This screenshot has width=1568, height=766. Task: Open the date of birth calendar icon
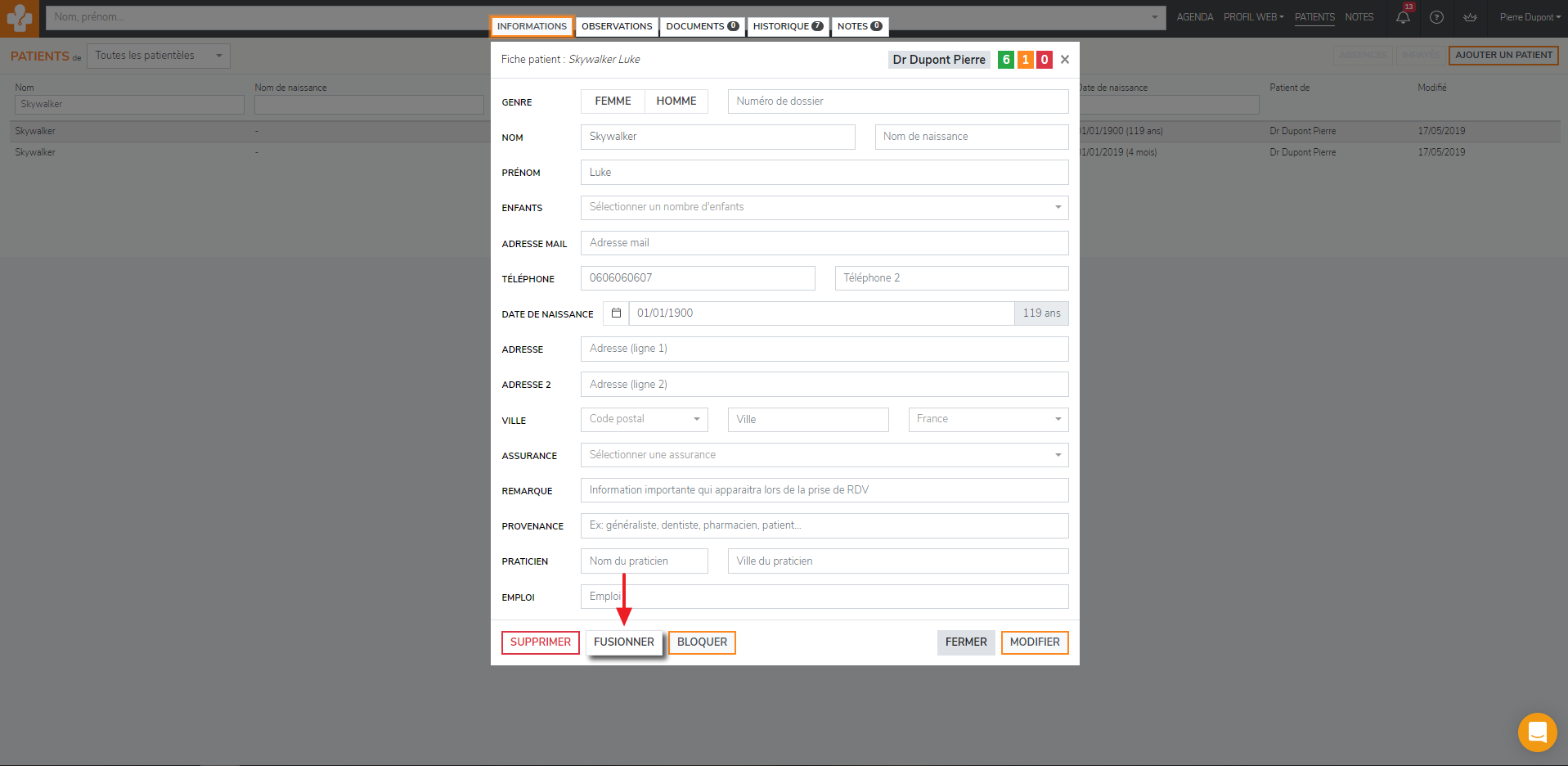click(x=616, y=313)
